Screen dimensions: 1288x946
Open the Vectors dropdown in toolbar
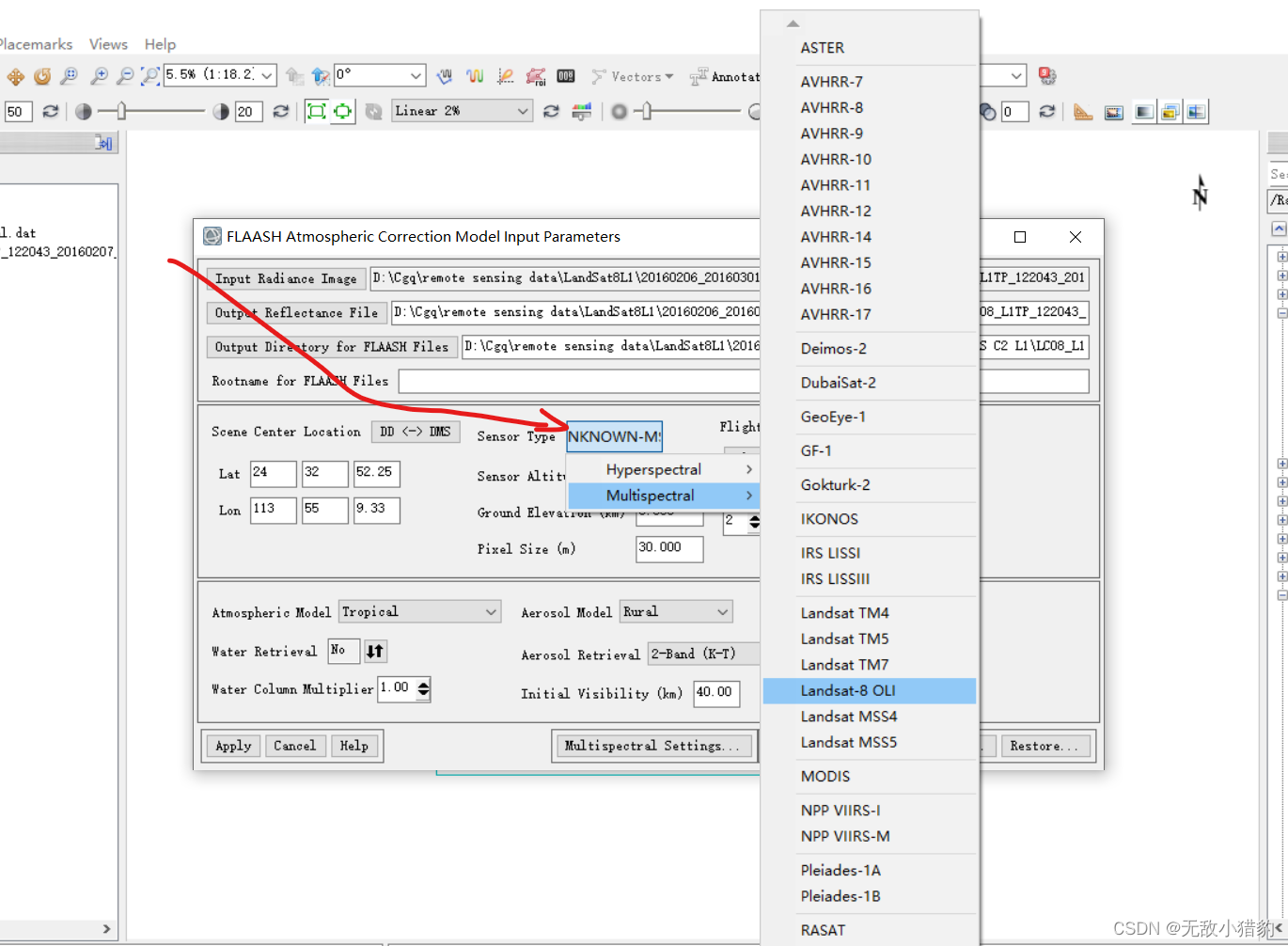pos(633,76)
